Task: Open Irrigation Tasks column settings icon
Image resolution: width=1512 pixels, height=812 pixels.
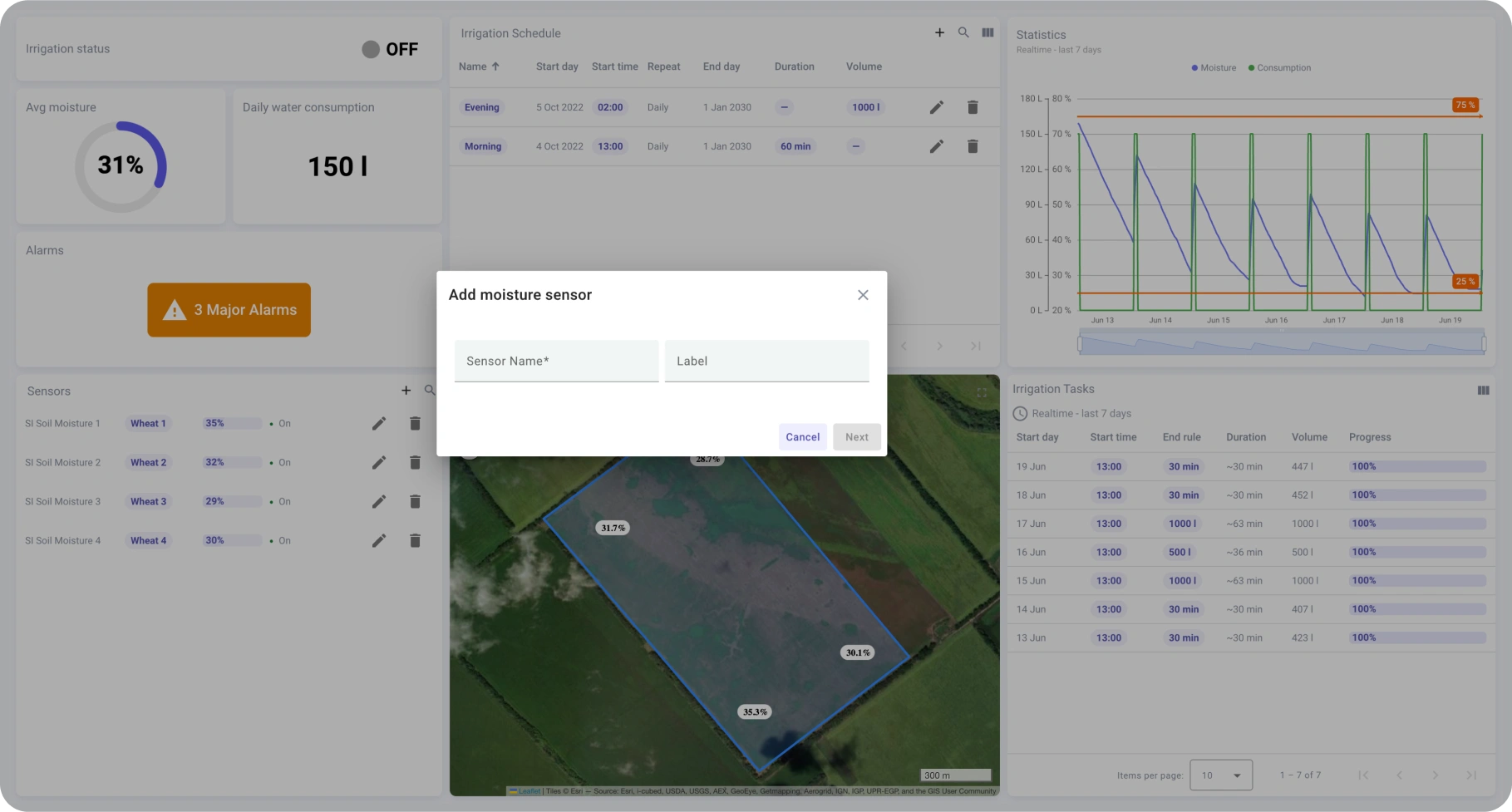Action: (1483, 391)
